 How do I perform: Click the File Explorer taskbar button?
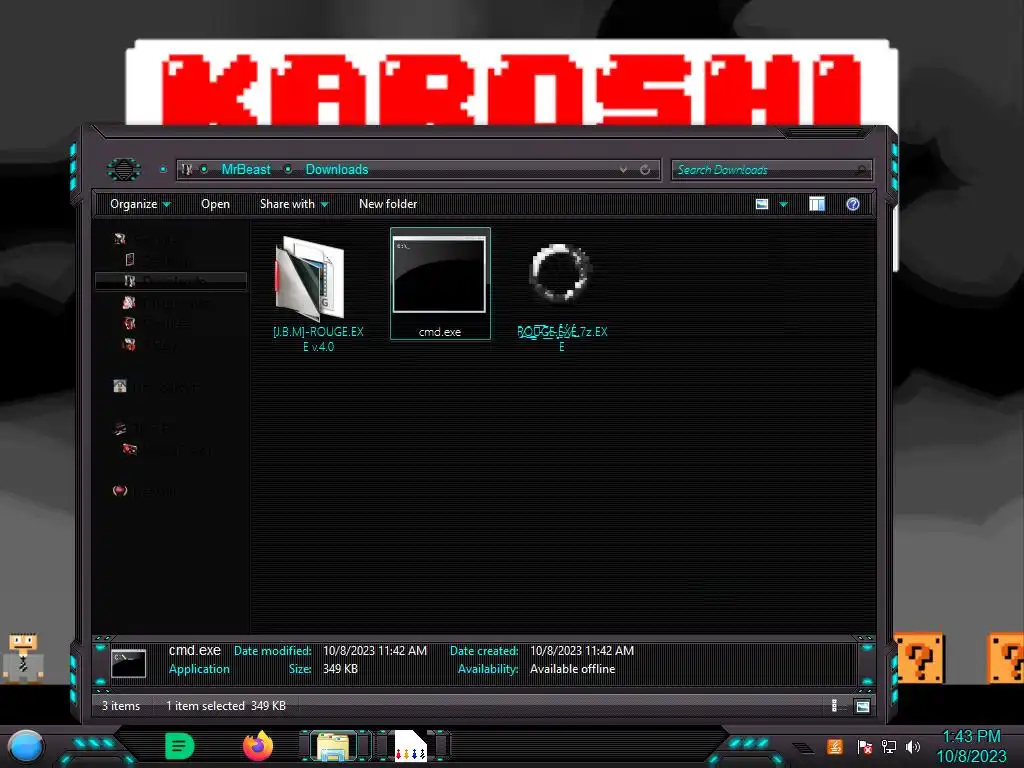coord(332,746)
